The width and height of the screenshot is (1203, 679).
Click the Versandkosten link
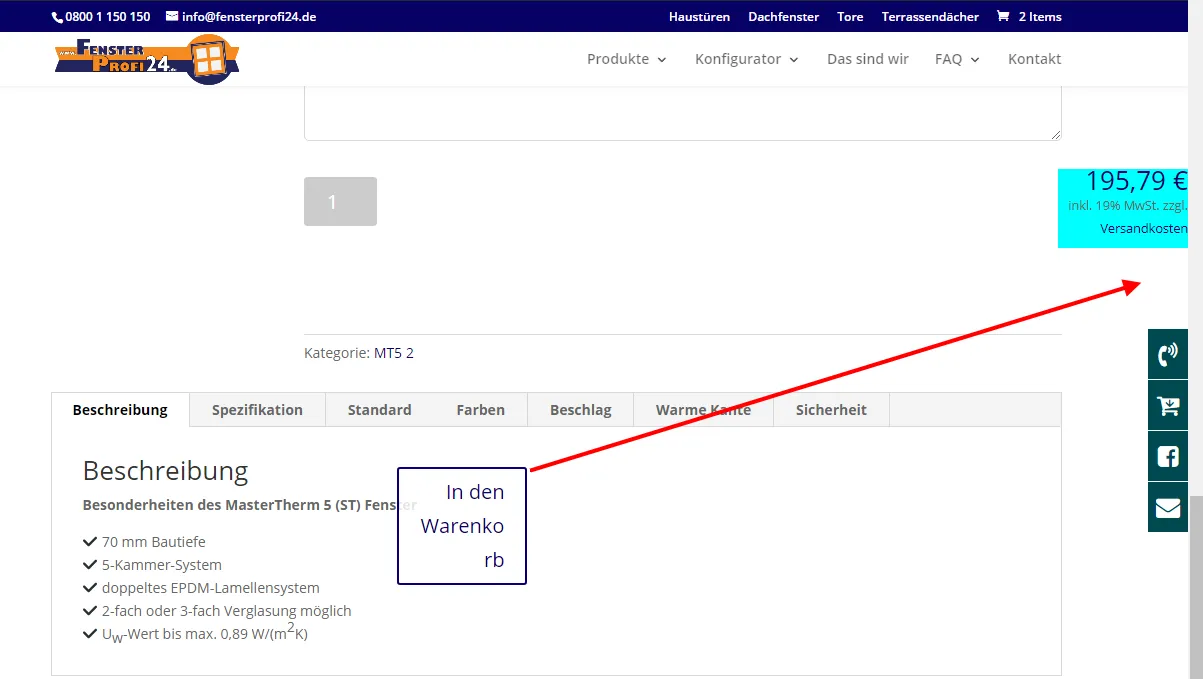coord(1143,229)
